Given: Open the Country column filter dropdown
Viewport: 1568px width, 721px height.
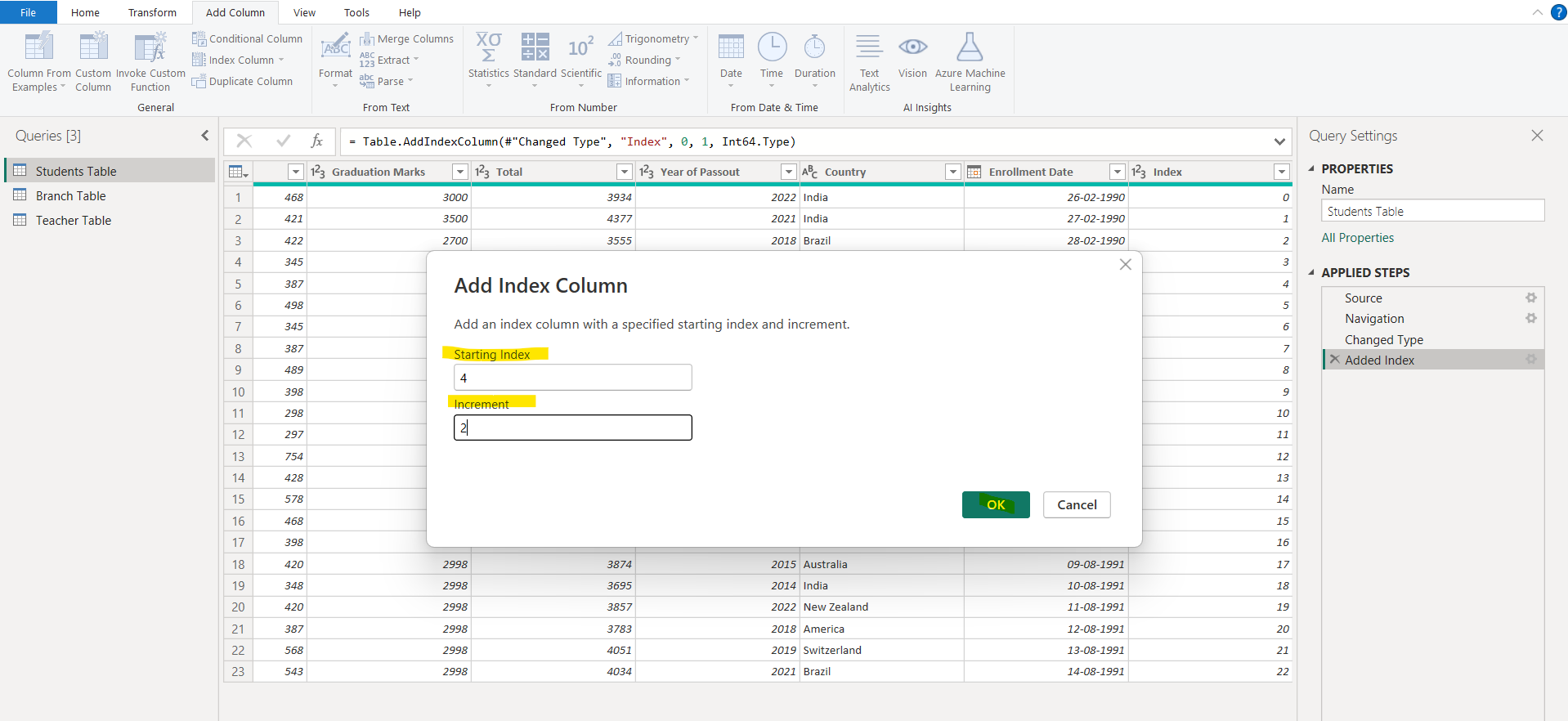Looking at the screenshot, I should (x=952, y=172).
